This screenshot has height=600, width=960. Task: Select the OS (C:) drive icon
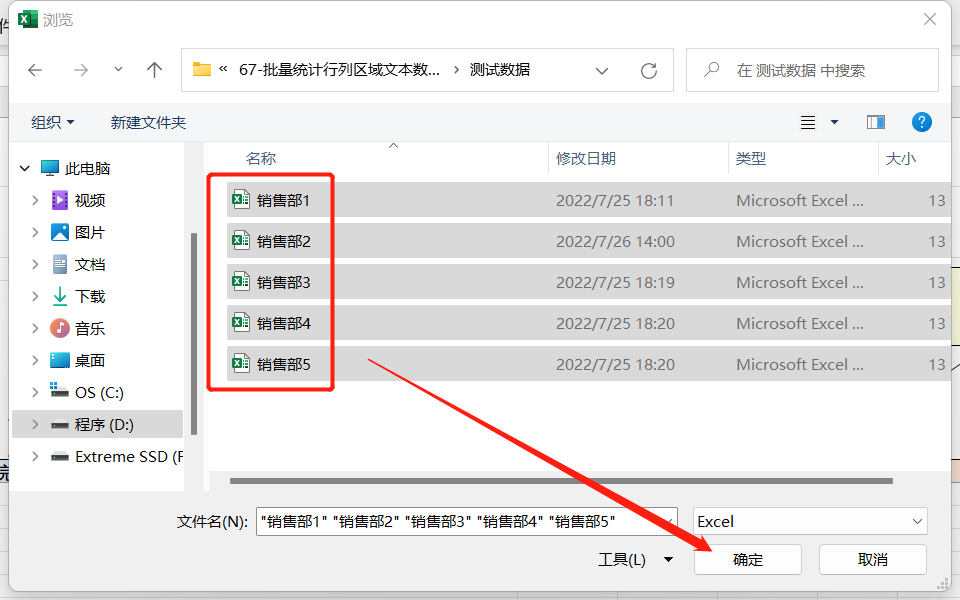(x=59, y=391)
